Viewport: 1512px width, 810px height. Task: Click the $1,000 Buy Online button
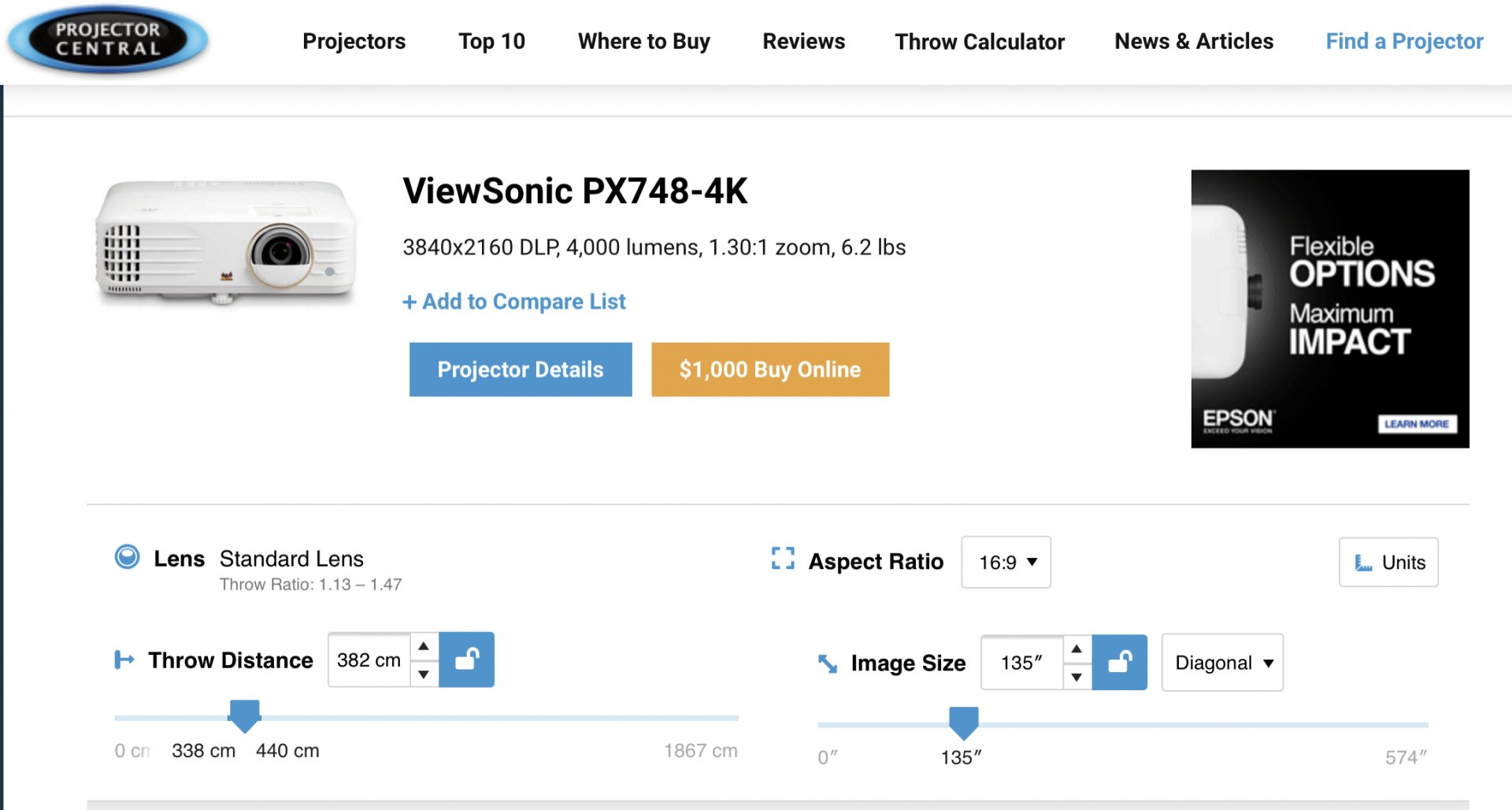point(770,370)
